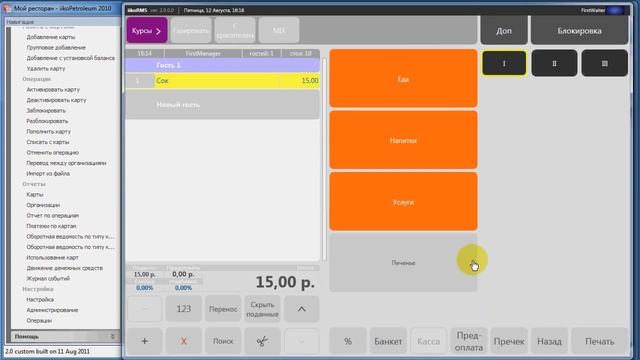Image resolution: width=640 pixels, height=360 pixels.
Task: Click the plus quantity icon
Action: click(144, 341)
